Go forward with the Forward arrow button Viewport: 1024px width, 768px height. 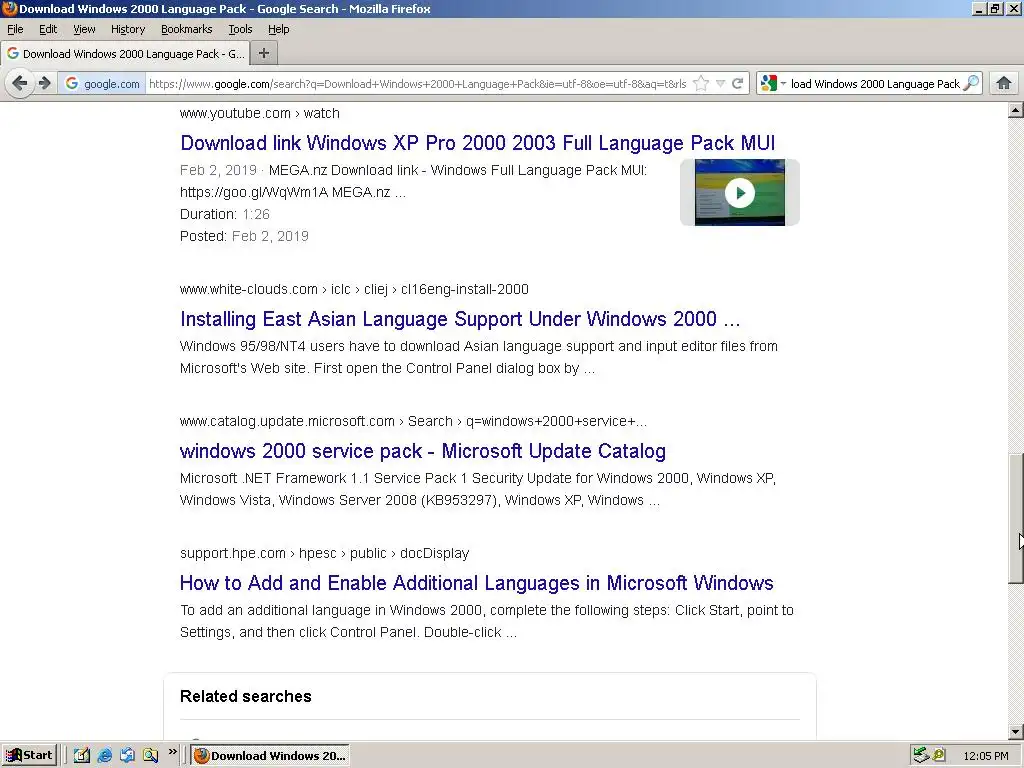tap(44, 84)
